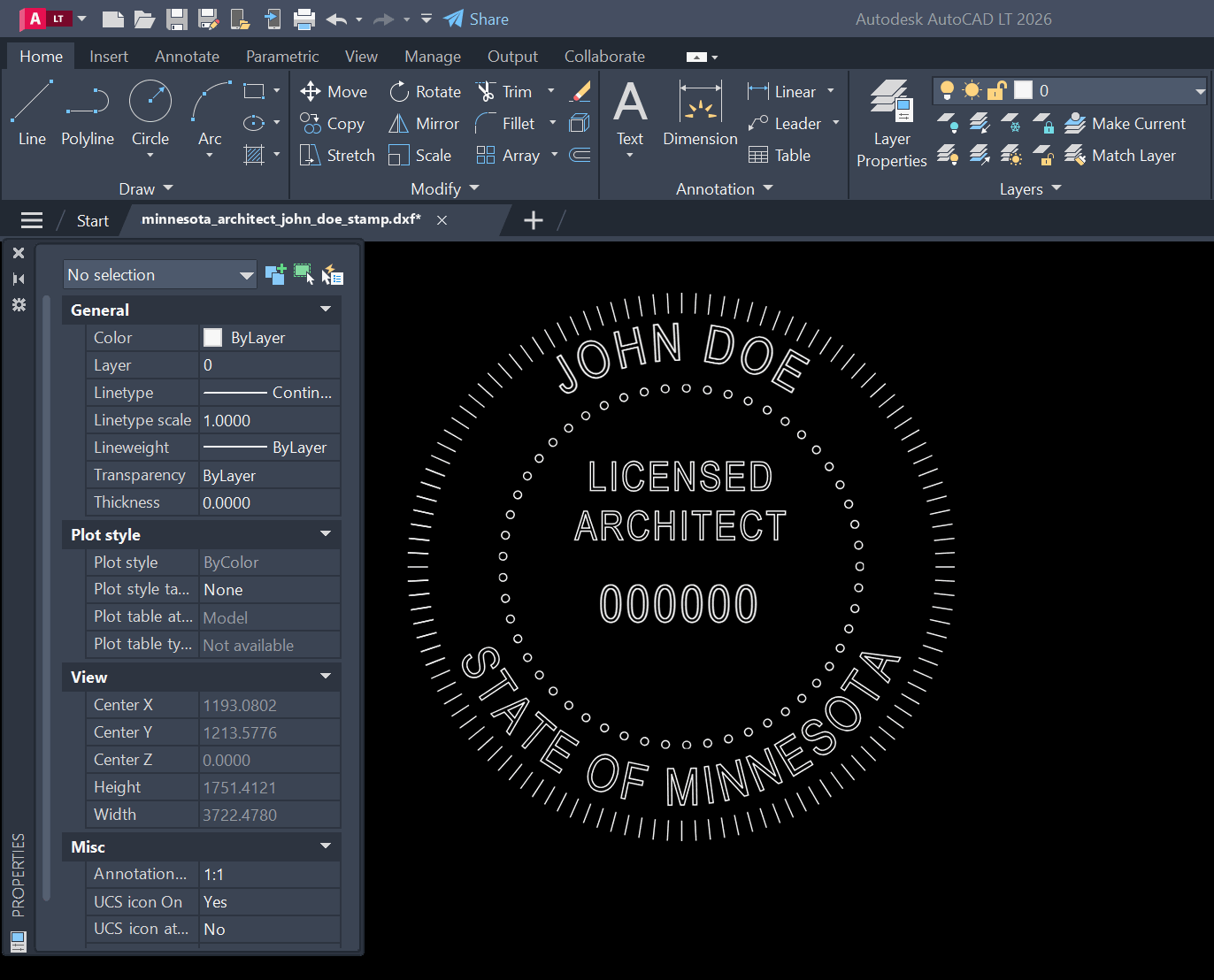Open Layer Properties manager
This screenshot has width=1214, height=980.
[892, 123]
